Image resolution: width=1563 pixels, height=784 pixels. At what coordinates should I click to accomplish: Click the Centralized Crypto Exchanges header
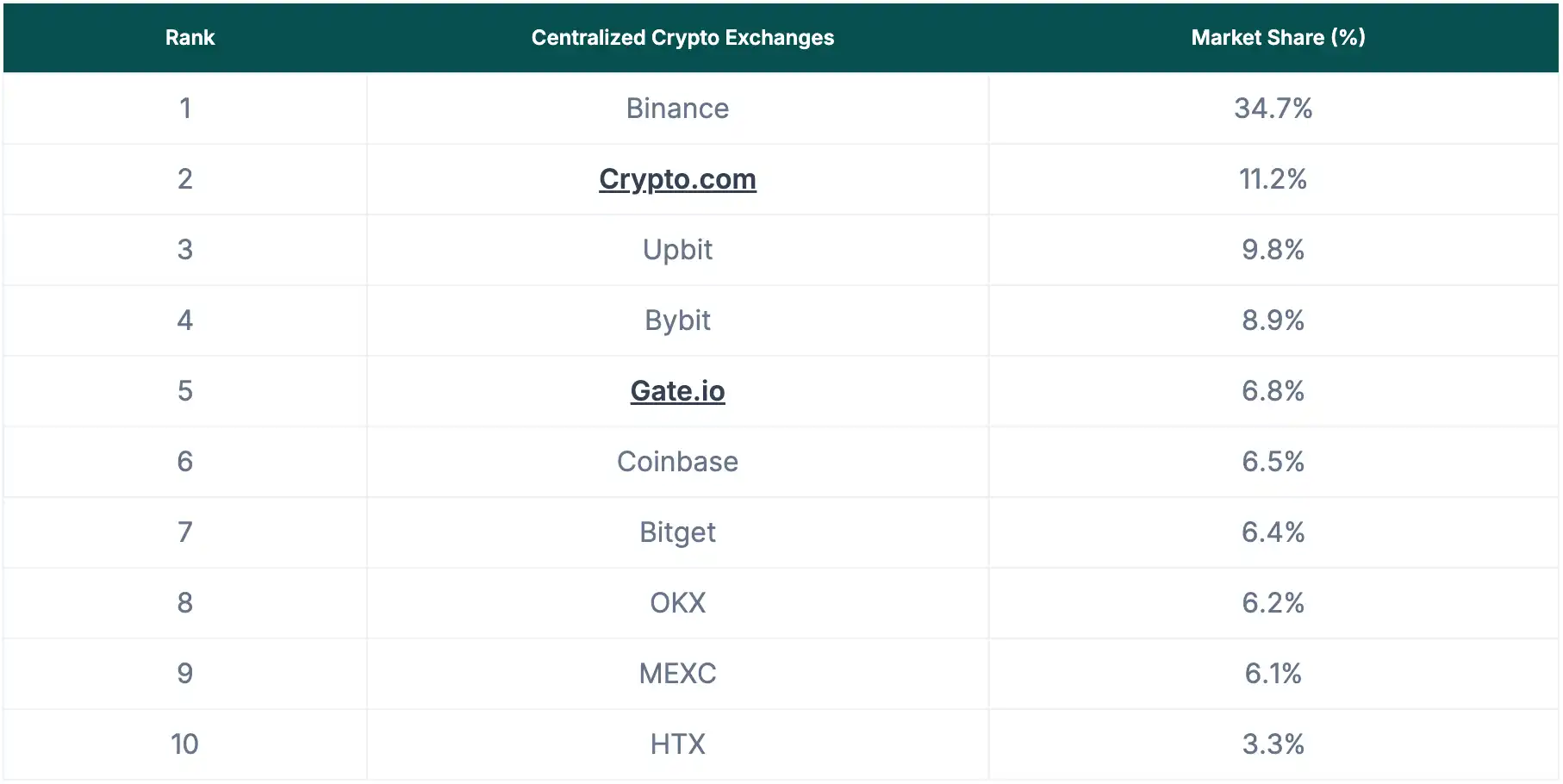click(682, 38)
